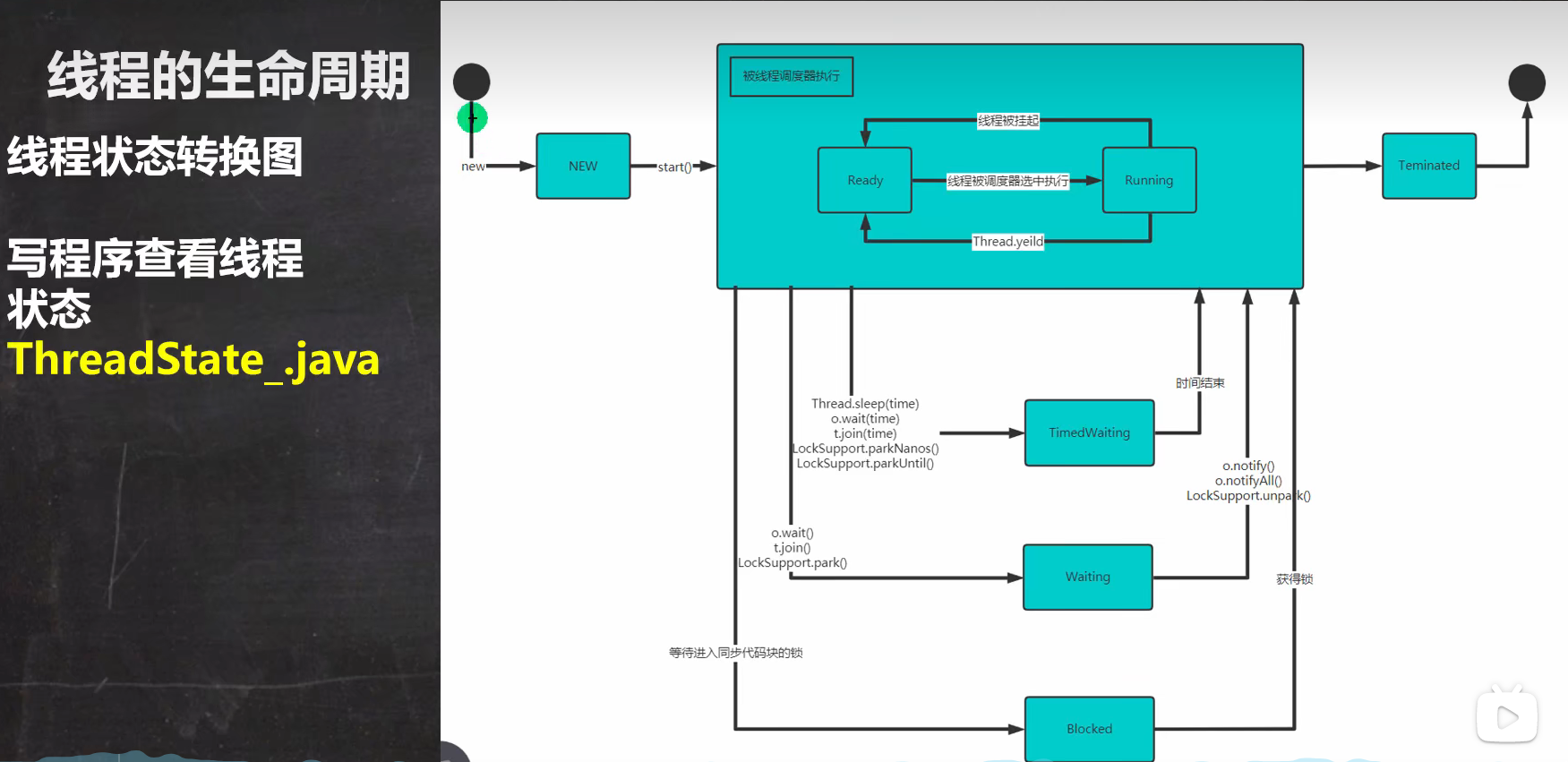
Task: Click the yellow 'ThreadState_.java' text
Action: (x=193, y=360)
